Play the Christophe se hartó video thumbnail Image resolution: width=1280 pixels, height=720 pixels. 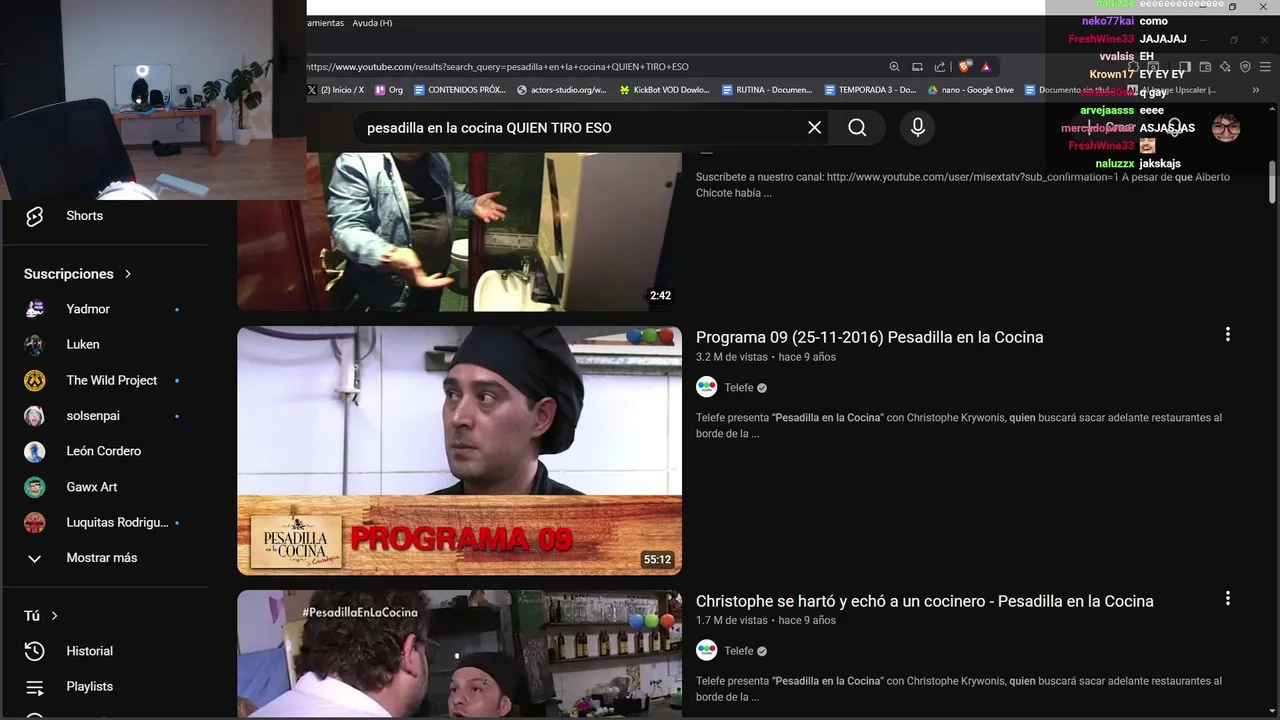459,653
